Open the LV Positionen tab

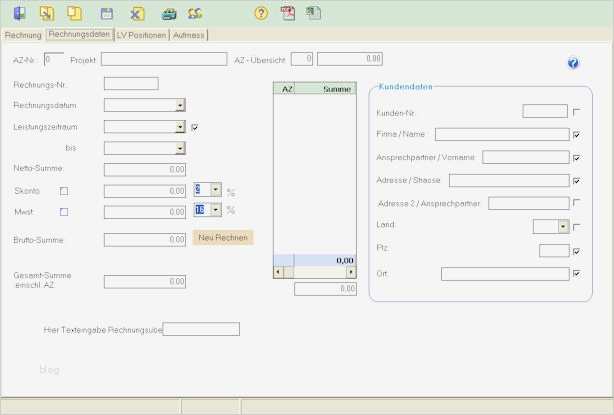click(x=141, y=35)
